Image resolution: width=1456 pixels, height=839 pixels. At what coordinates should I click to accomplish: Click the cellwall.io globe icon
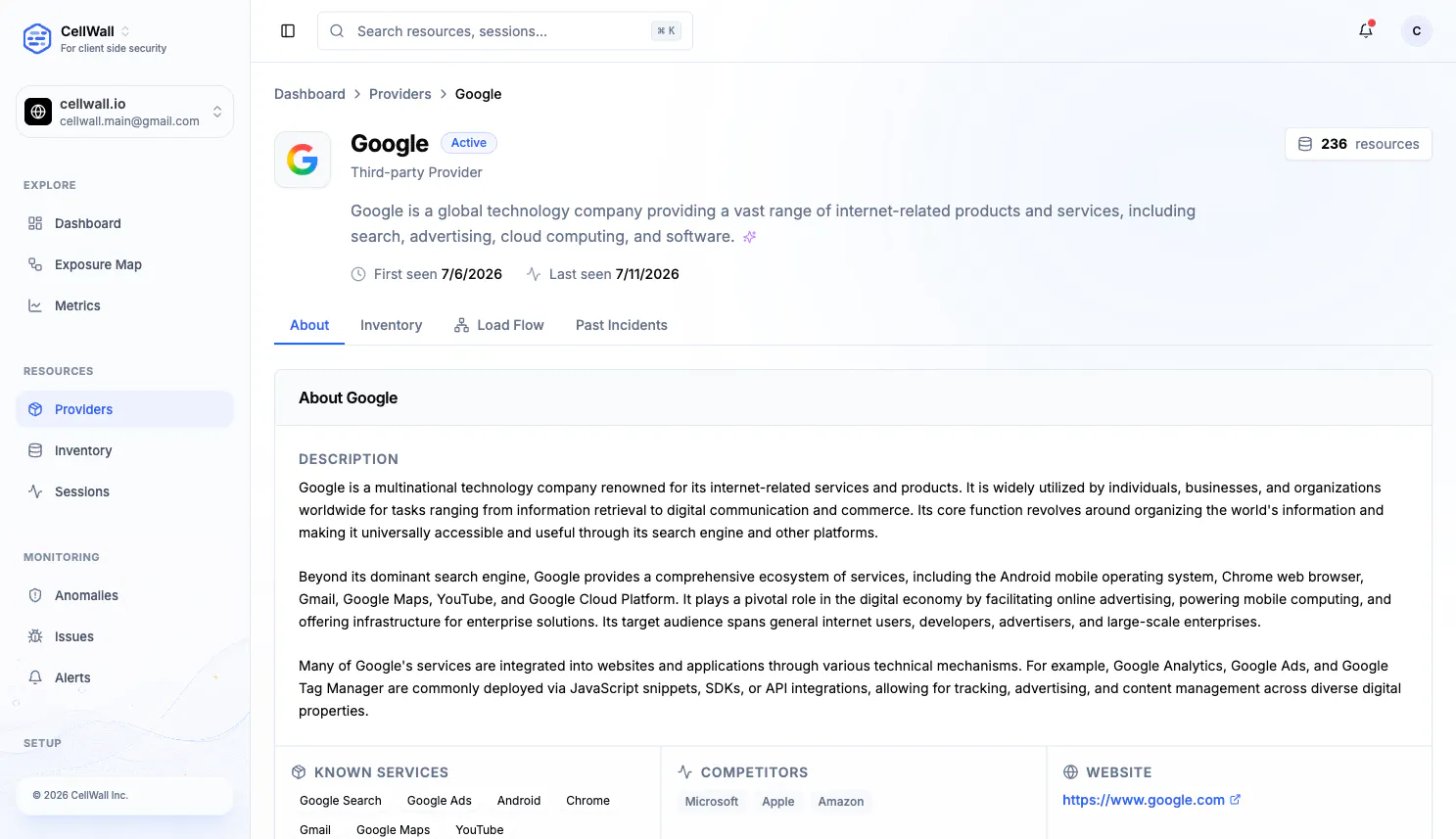(38, 112)
